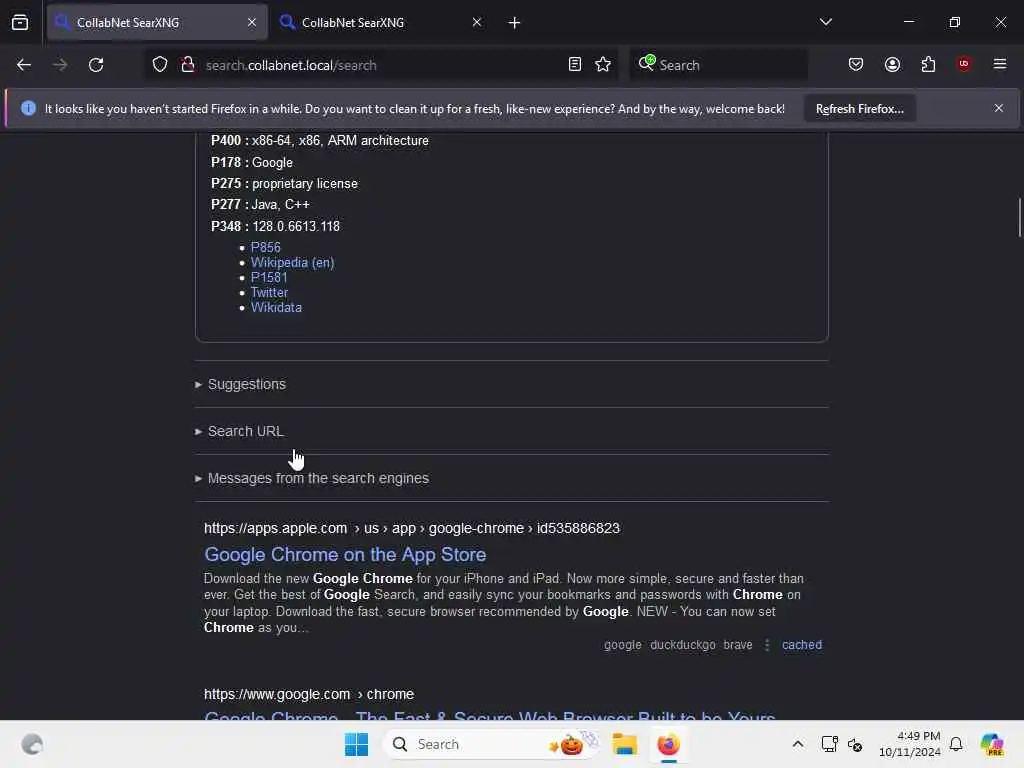Close the second CollabNet SearXNG tab
Screen dimensions: 1024x768
coord(477,22)
